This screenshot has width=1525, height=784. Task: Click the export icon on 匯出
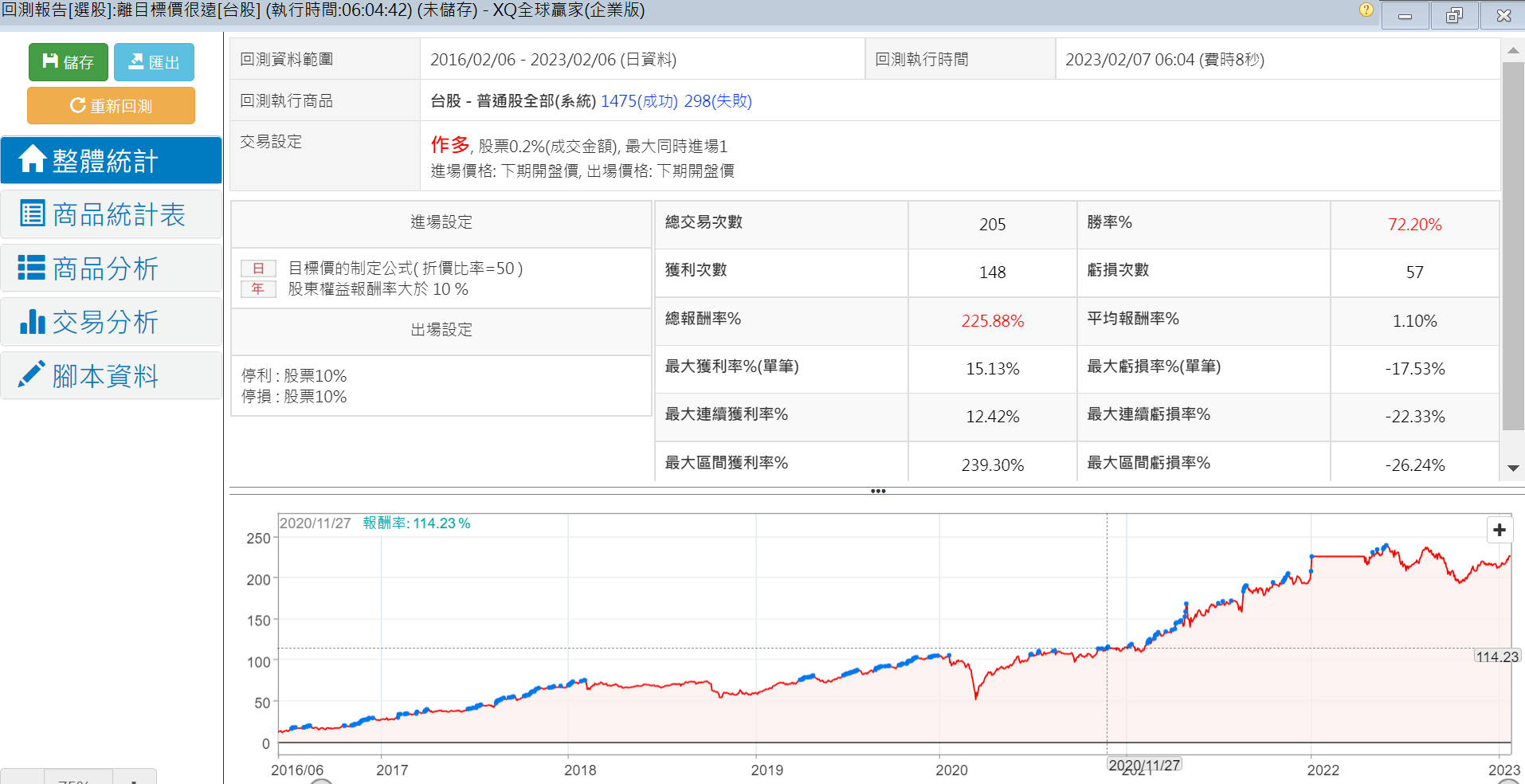click(136, 61)
